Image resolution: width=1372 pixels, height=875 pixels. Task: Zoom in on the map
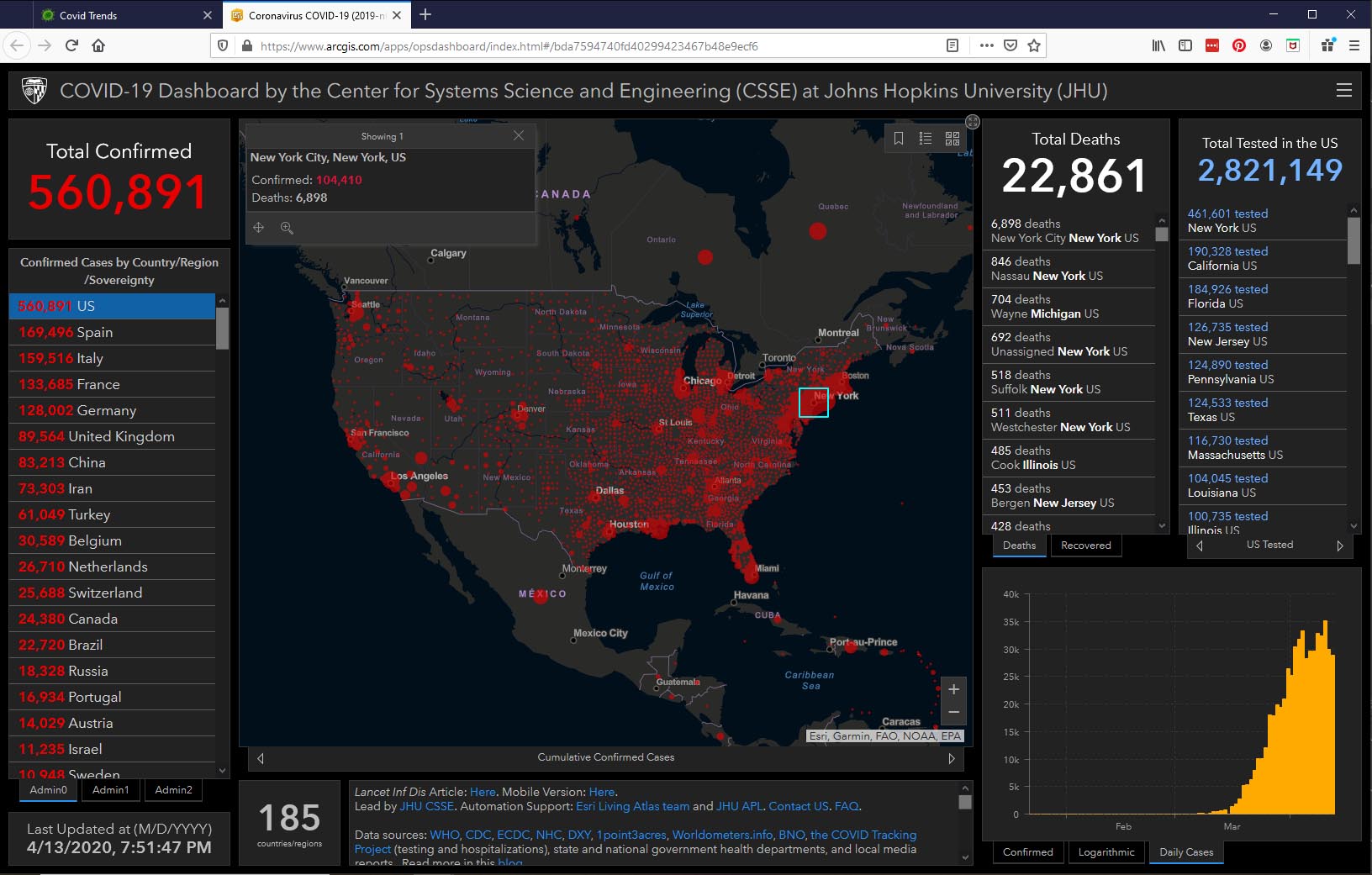[x=953, y=689]
